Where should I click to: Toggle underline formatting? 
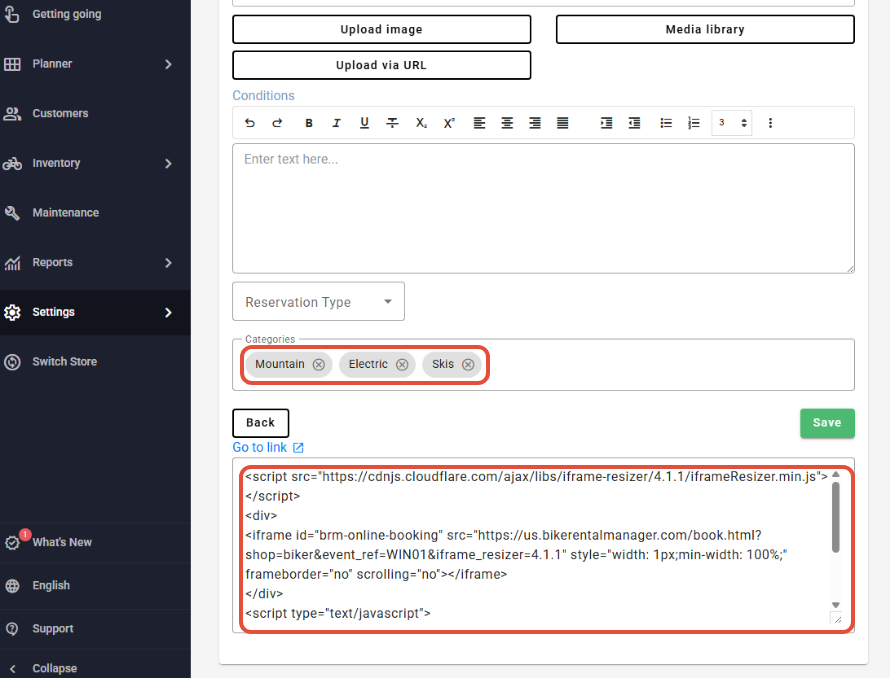pos(364,123)
